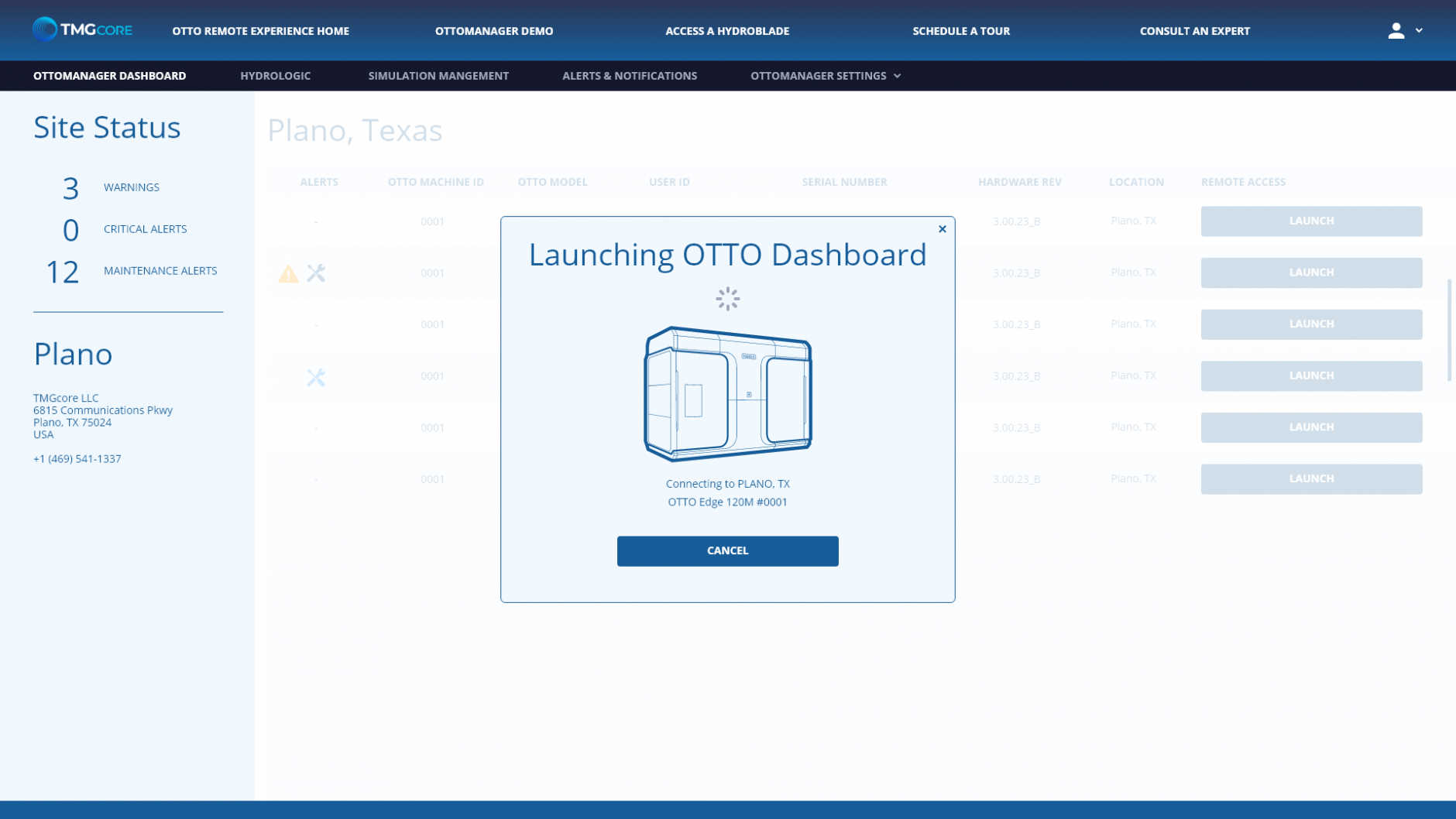Click the Maintenance Alerts label
1456x819 pixels.
coord(160,271)
